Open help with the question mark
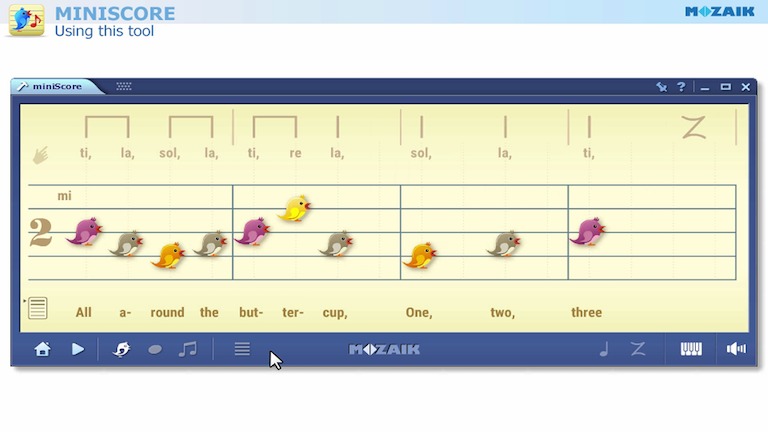This screenshot has width=768, height=432. [x=682, y=87]
